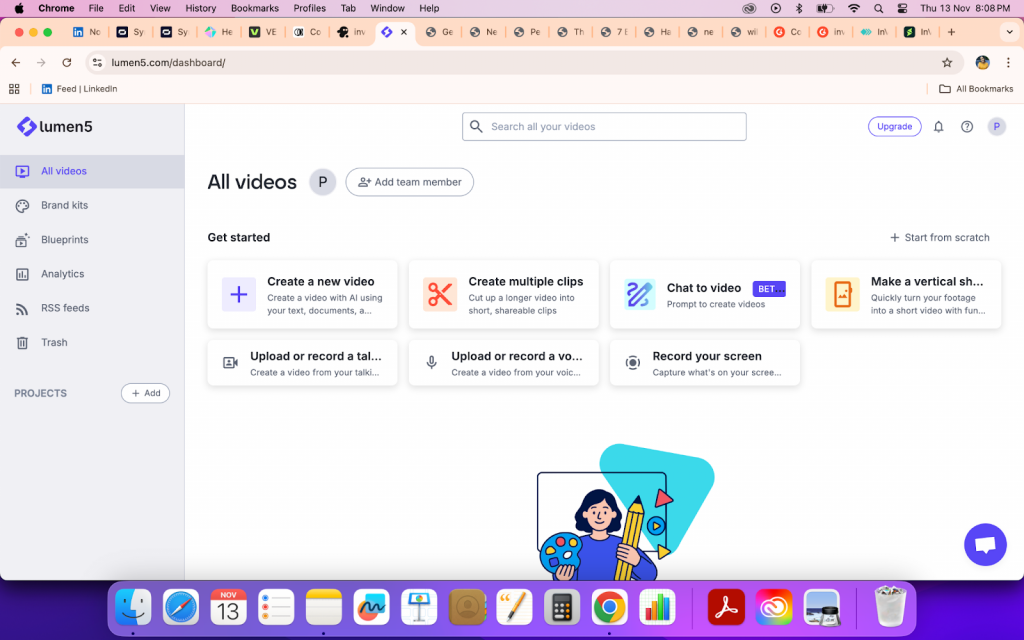Open the help question mark icon
The height and width of the screenshot is (640, 1024).
(967, 127)
